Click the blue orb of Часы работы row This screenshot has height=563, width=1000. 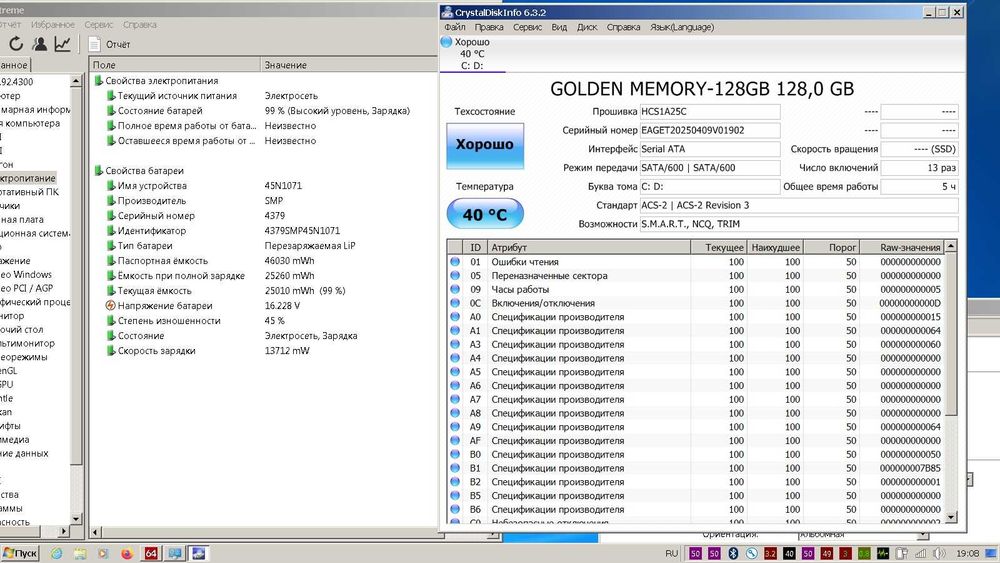[455, 289]
